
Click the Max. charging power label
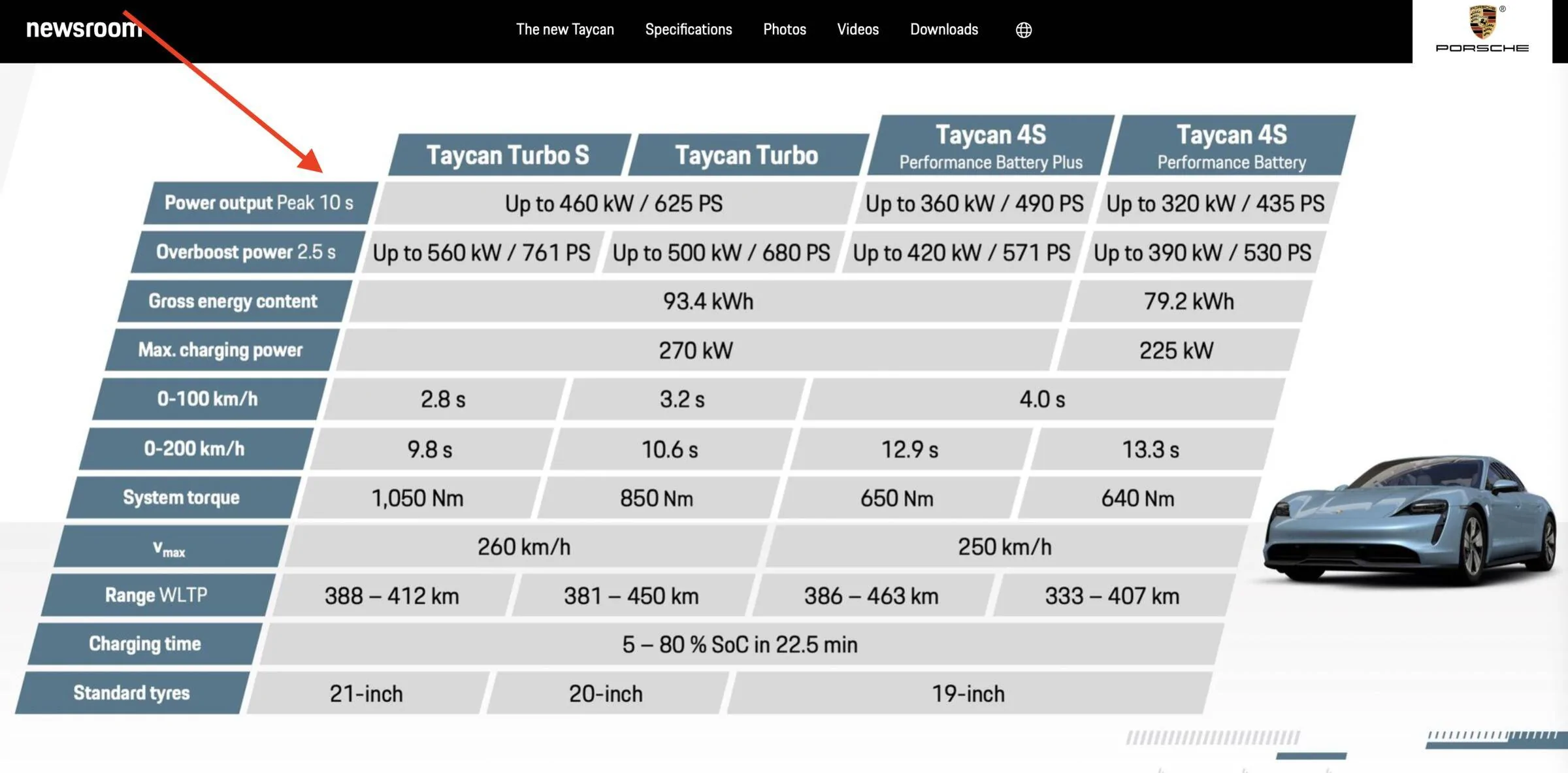[x=222, y=350]
